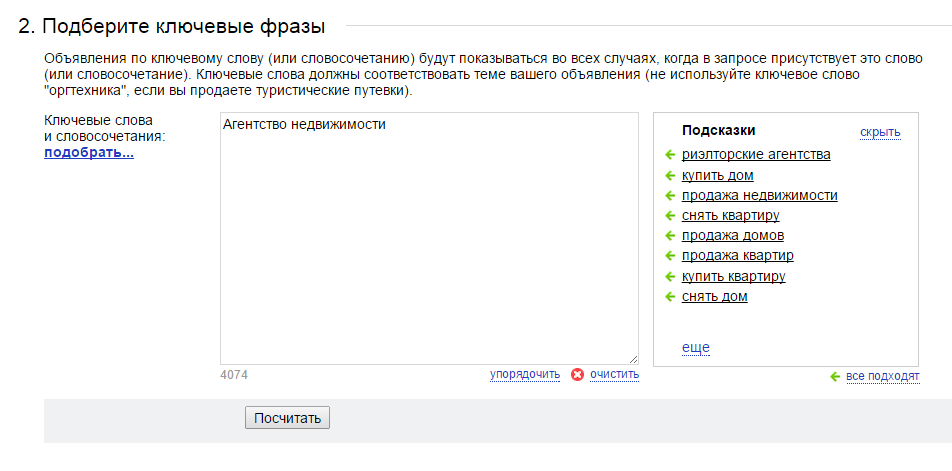The height and width of the screenshot is (471, 952).
Task: Click the textarea resize handle corner
Action: 633,359
